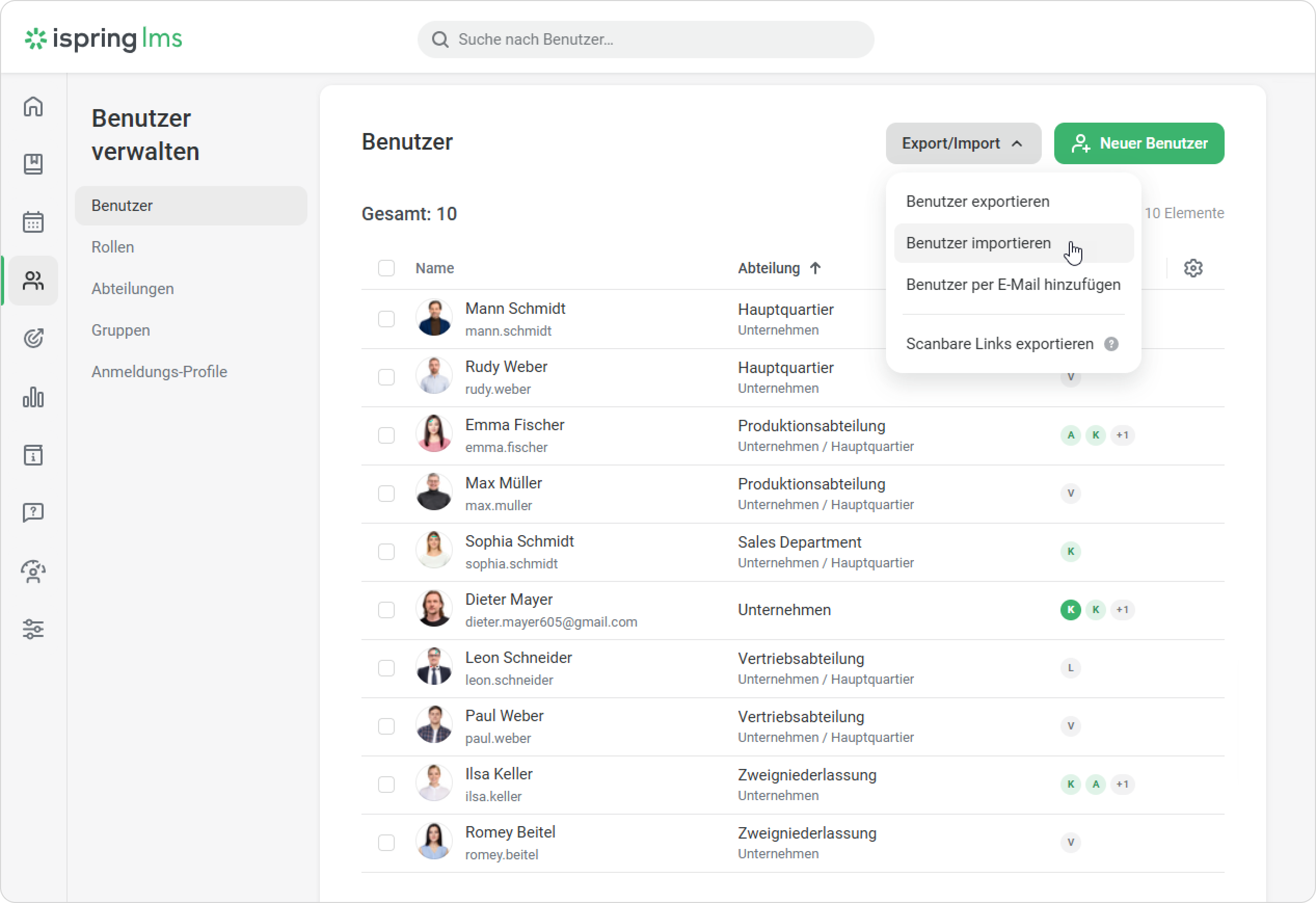
Task: Open the Abteilungen section link
Action: point(132,288)
